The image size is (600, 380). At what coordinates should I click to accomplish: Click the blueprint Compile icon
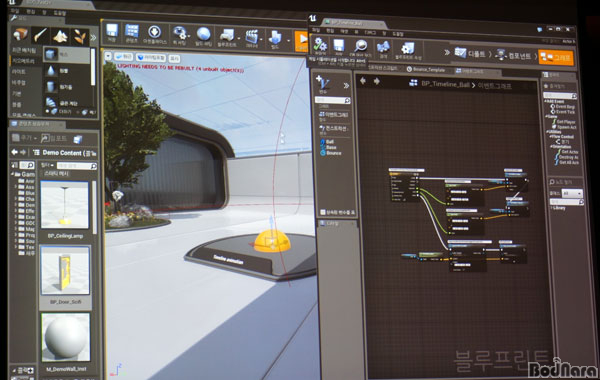[x=320, y=45]
